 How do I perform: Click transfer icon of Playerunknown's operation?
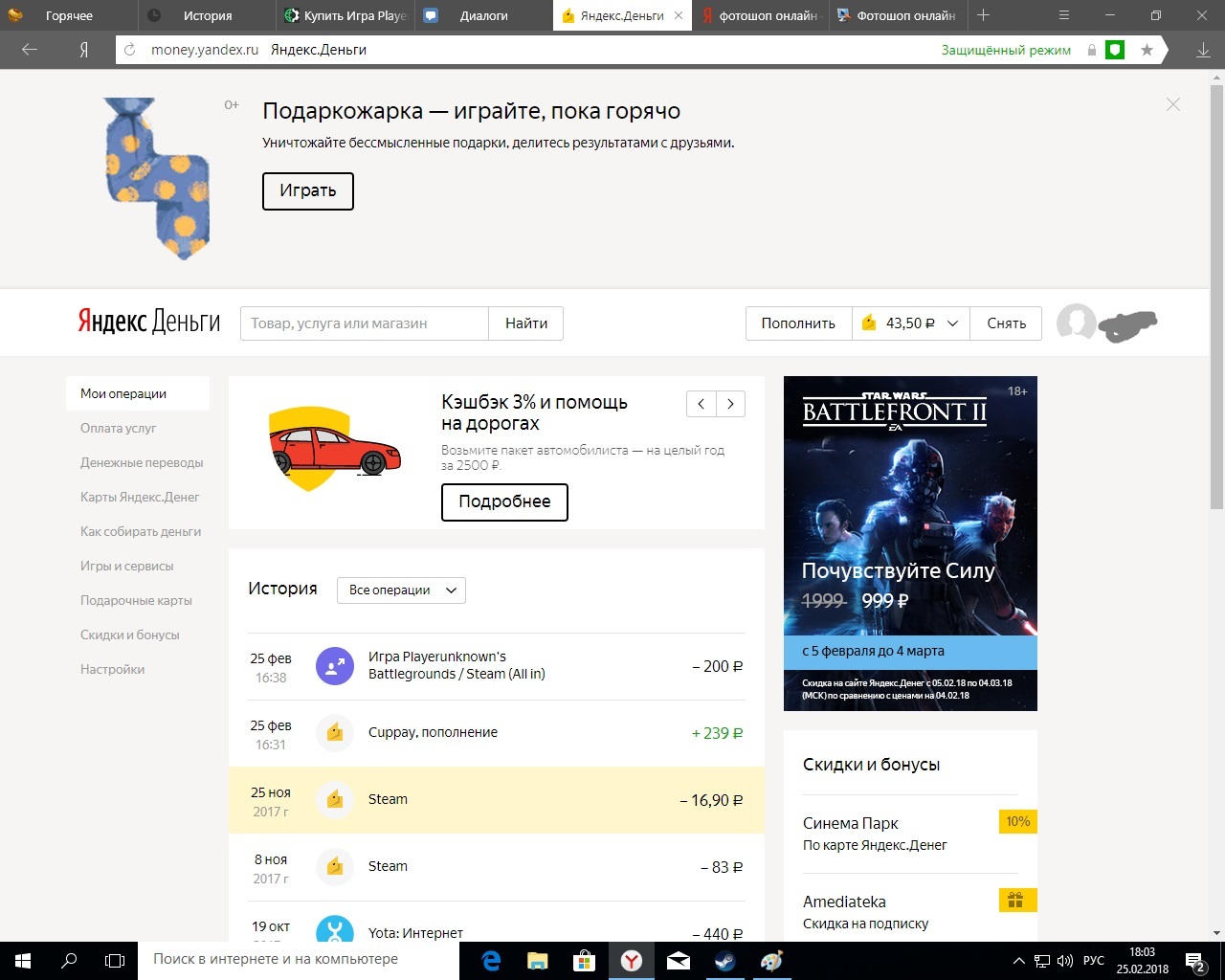coord(335,666)
